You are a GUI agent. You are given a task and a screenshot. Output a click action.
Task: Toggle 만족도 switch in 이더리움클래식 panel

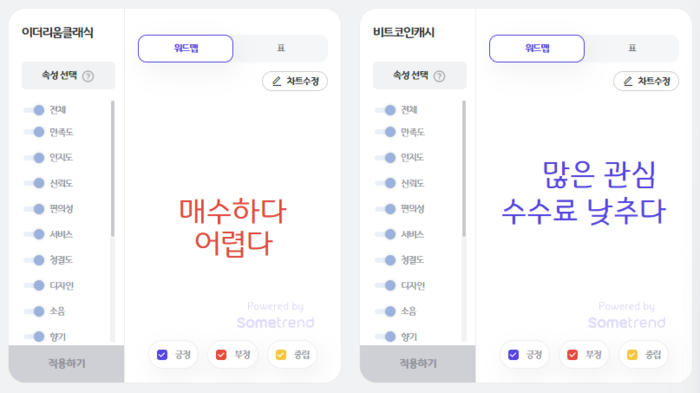[34, 132]
